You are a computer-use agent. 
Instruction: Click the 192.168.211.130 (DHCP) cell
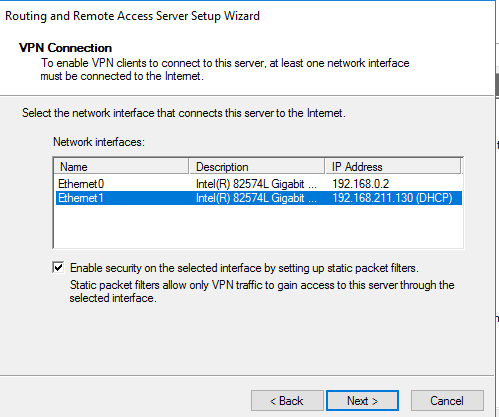pos(392,198)
